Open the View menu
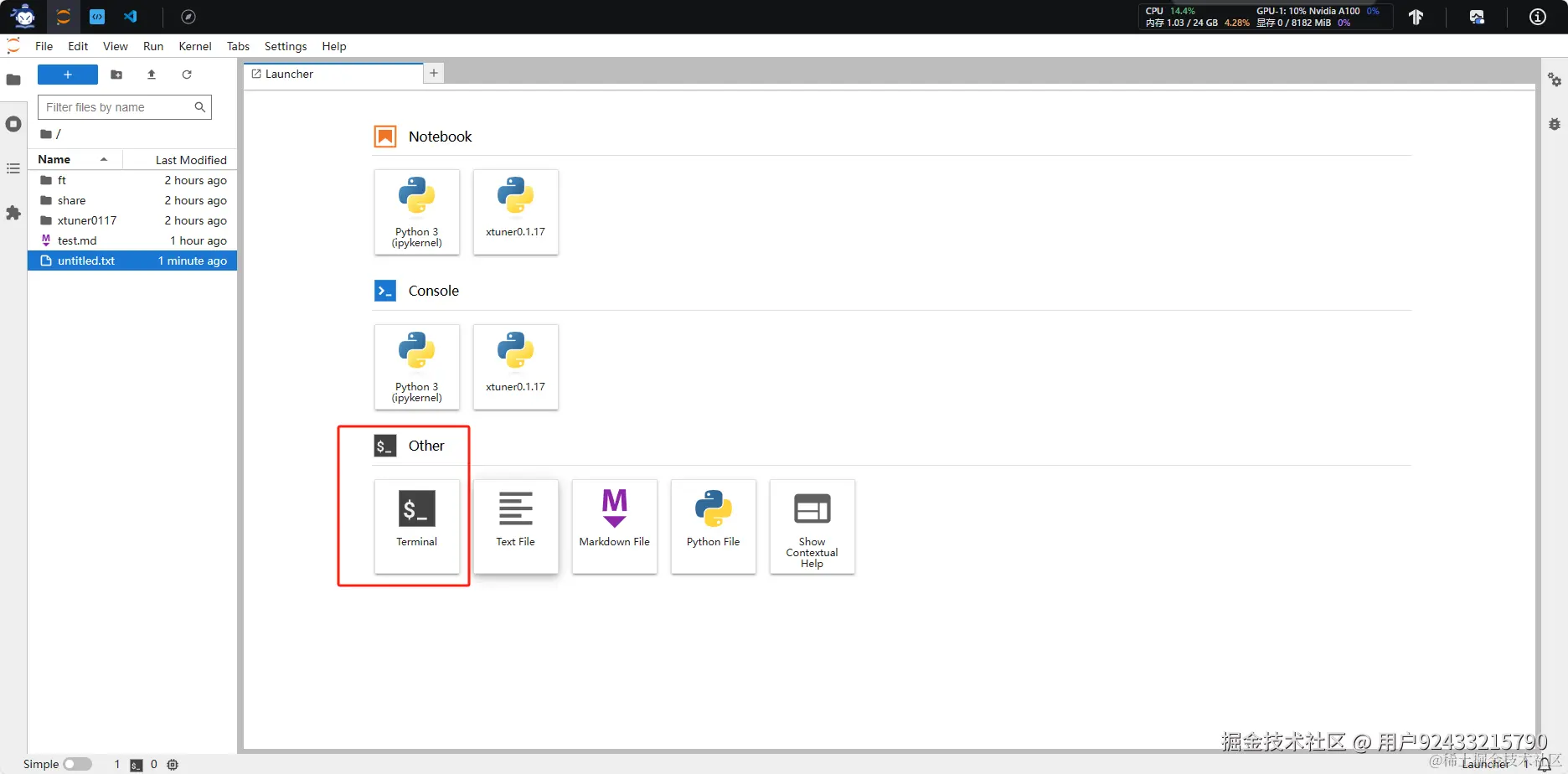 coord(116,46)
